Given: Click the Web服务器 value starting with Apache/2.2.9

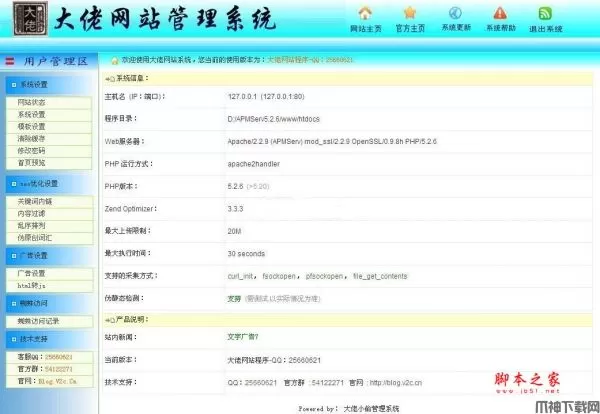Looking at the screenshot, I should pos(332,141).
